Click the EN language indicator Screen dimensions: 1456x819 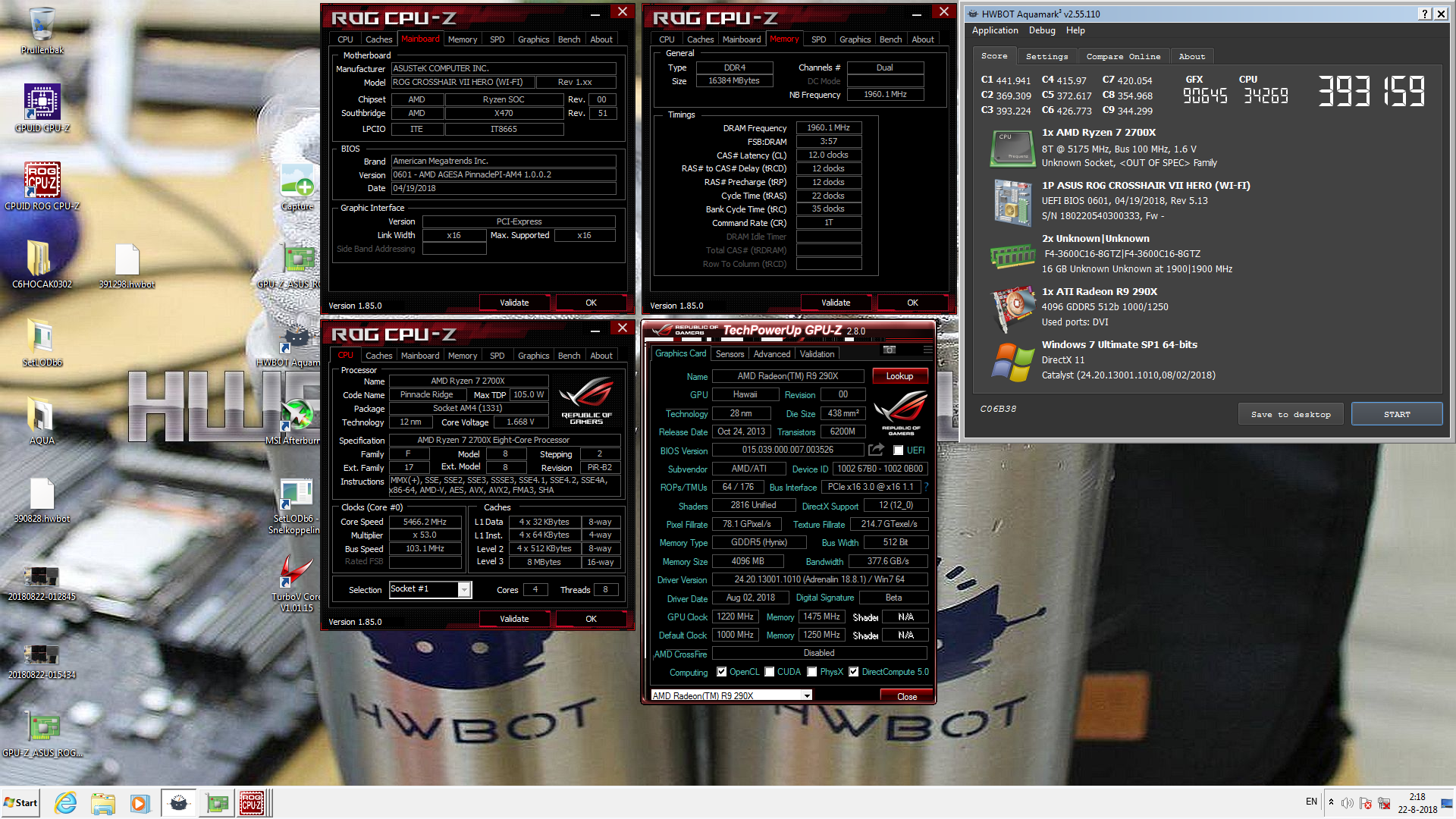pos(1311,802)
